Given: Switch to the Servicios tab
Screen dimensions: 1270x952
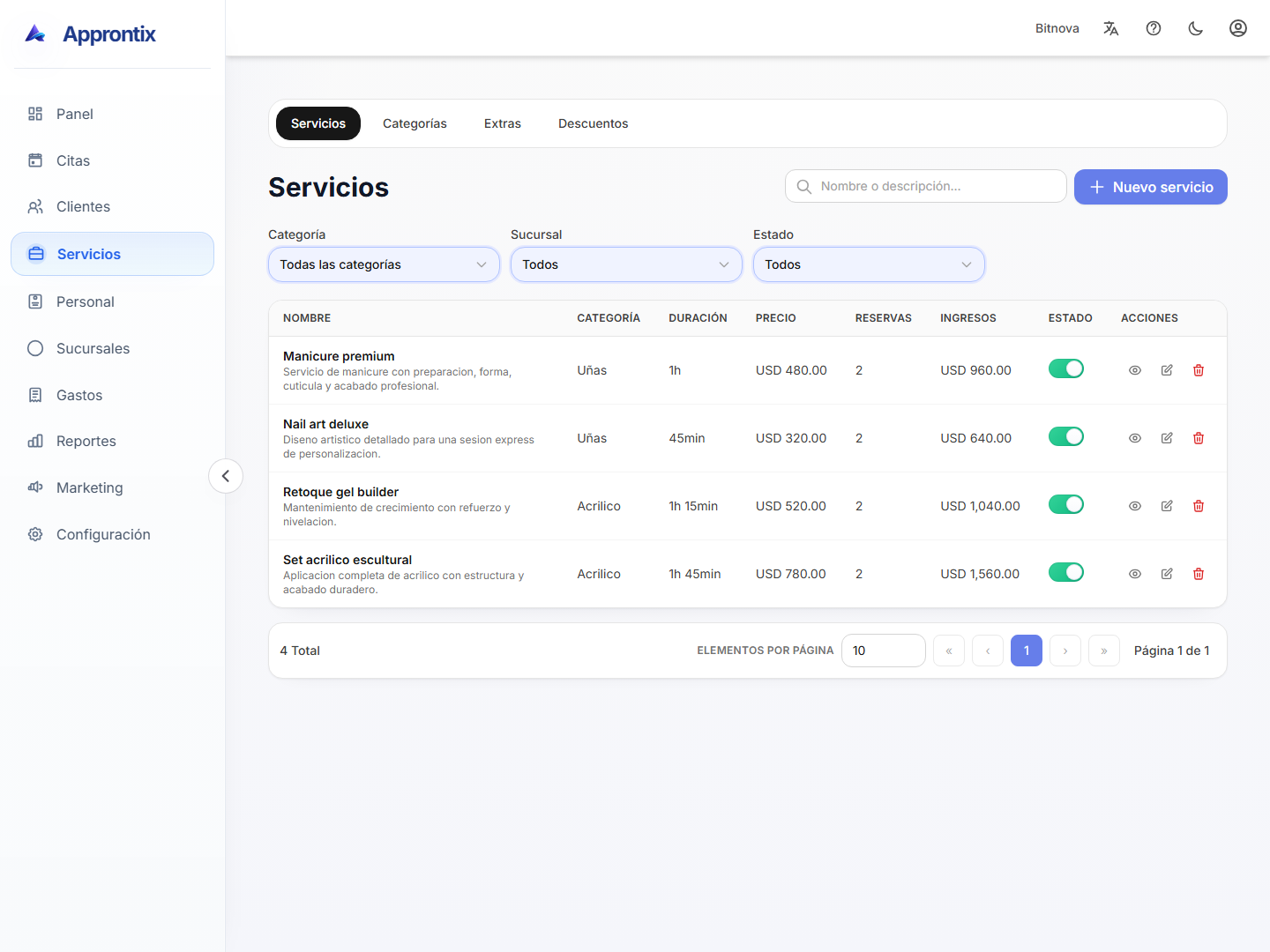Looking at the screenshot, I should coord(318,123).
